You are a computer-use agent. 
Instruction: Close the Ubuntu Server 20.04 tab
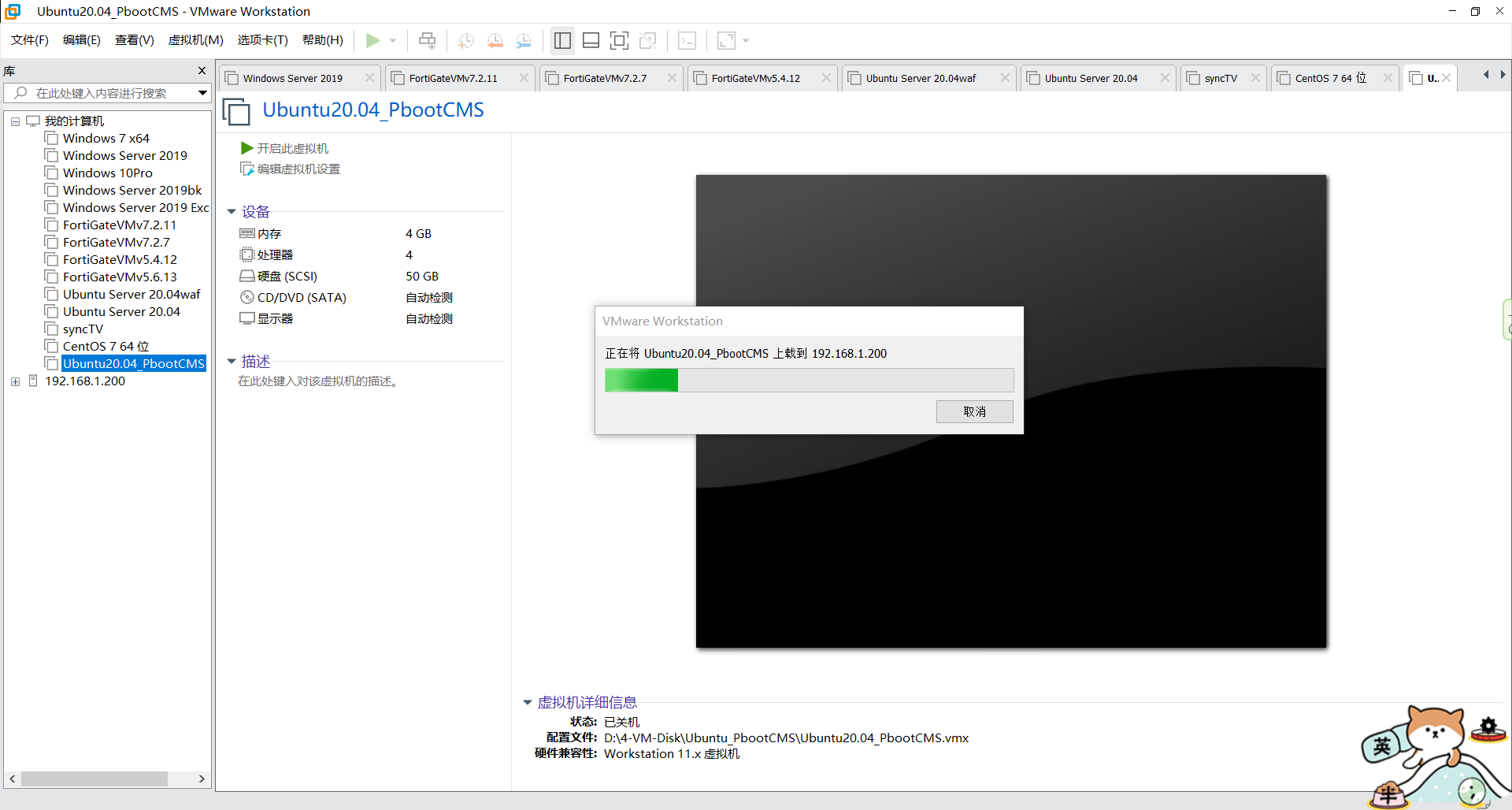(x=1165, y=78)
